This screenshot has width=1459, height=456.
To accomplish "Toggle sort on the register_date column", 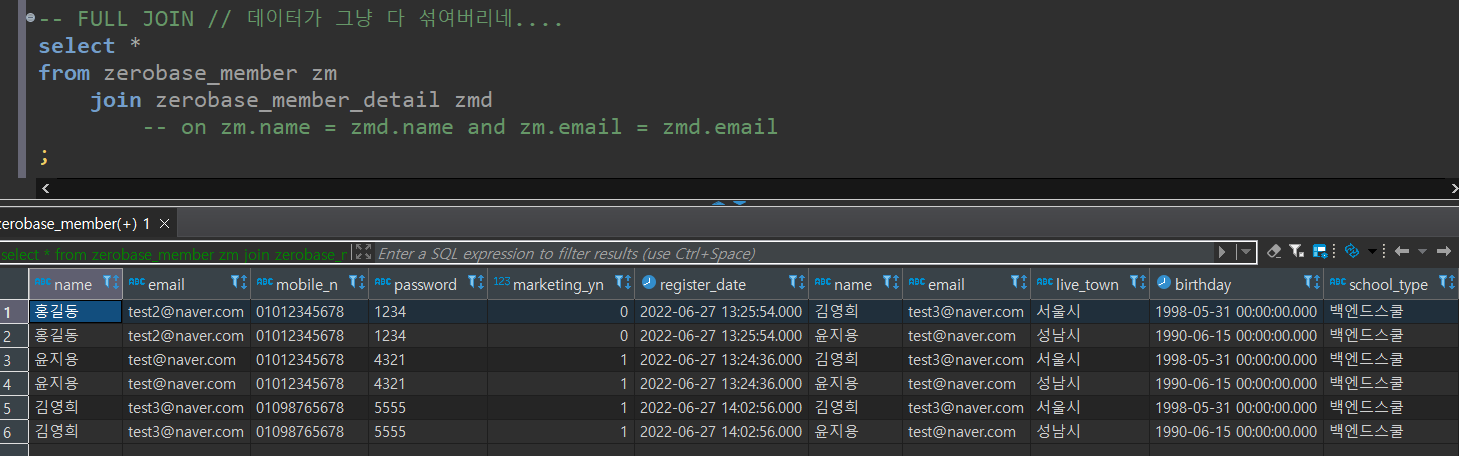I will [x=796, y=284].
